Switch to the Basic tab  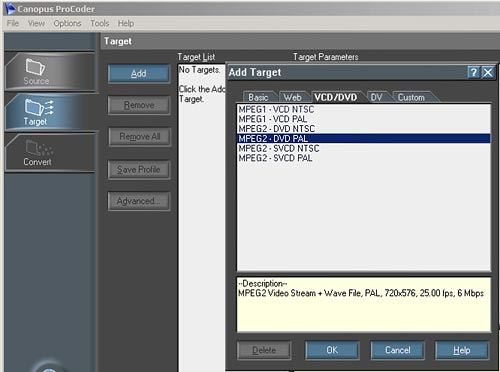(259, 97)
